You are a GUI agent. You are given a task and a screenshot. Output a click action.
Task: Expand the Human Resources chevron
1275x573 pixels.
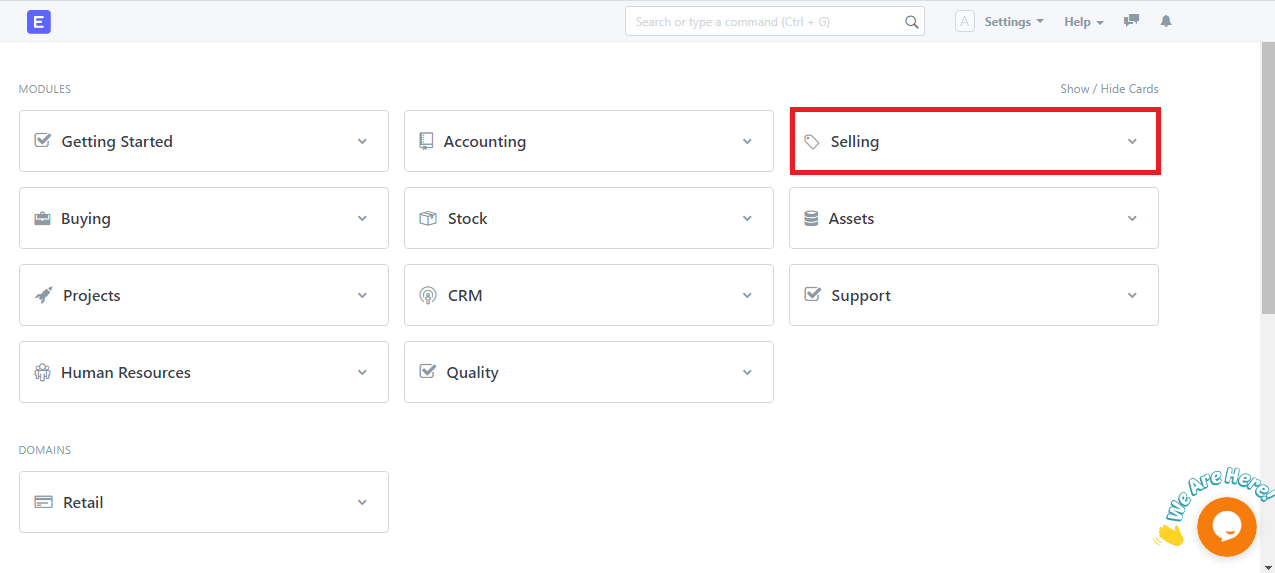(x=362, y=372)
